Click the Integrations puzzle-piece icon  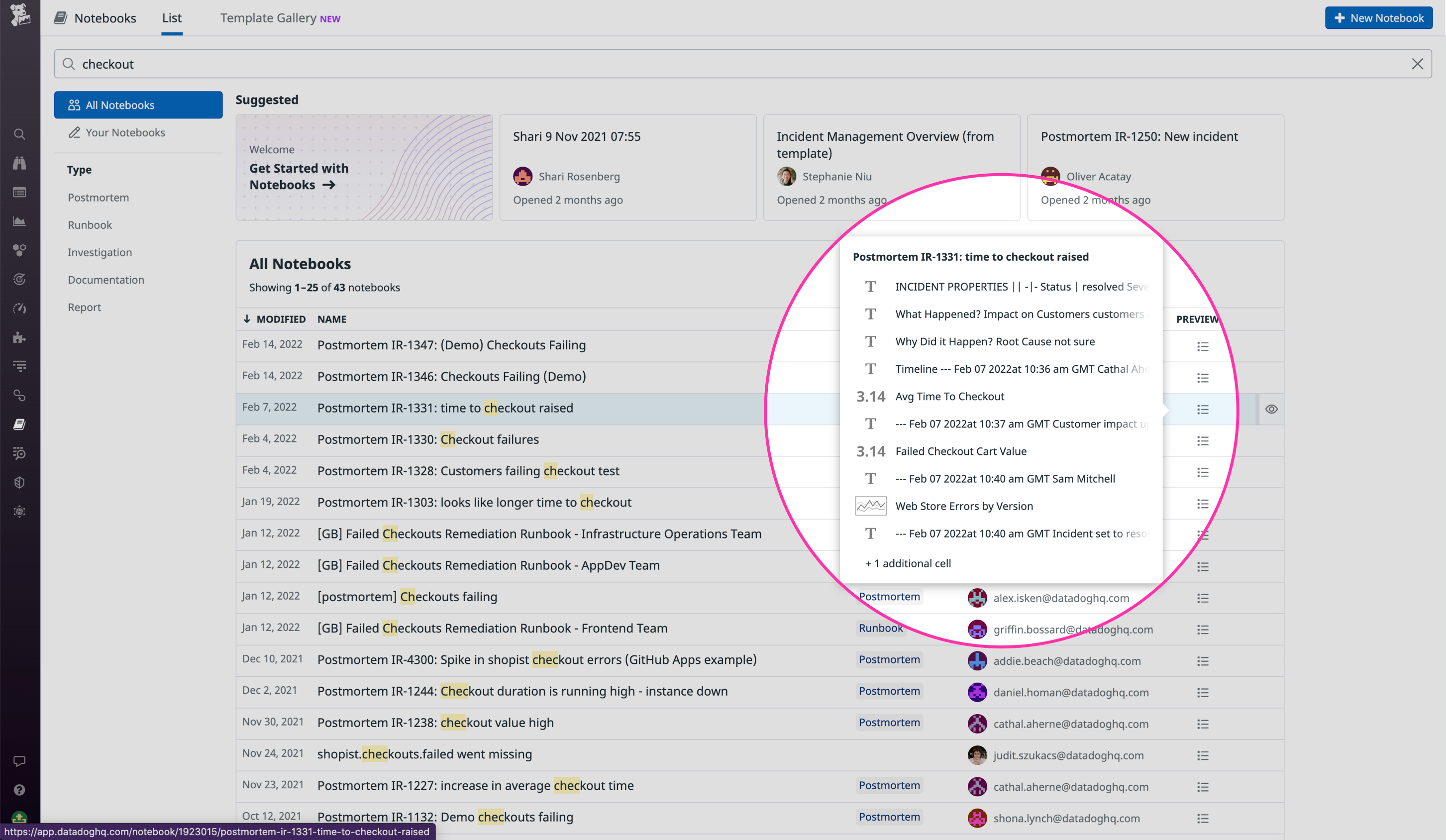click(x=19, y=337)
